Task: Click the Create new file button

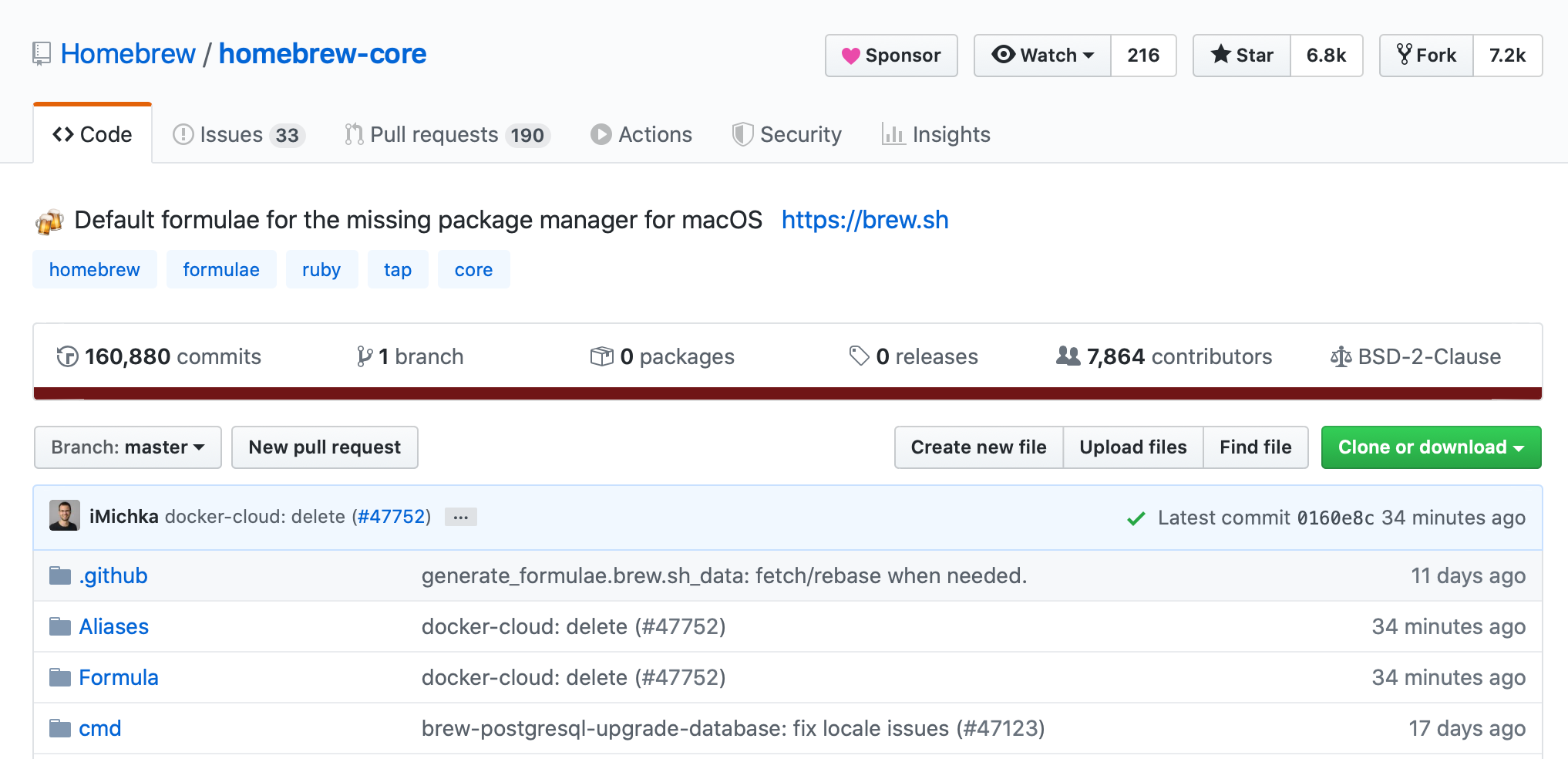Action: (x=979, y=447)
